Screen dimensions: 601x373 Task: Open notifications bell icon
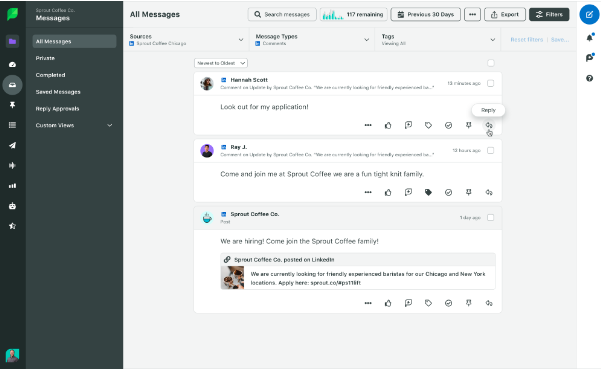pyautogui.click(x=590, y=38)
